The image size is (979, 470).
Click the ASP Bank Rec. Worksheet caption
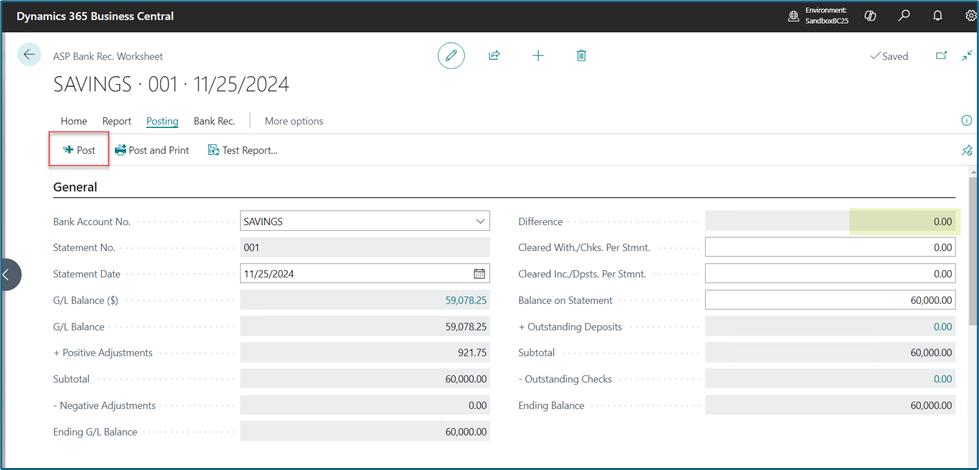[x=108, y=56]
